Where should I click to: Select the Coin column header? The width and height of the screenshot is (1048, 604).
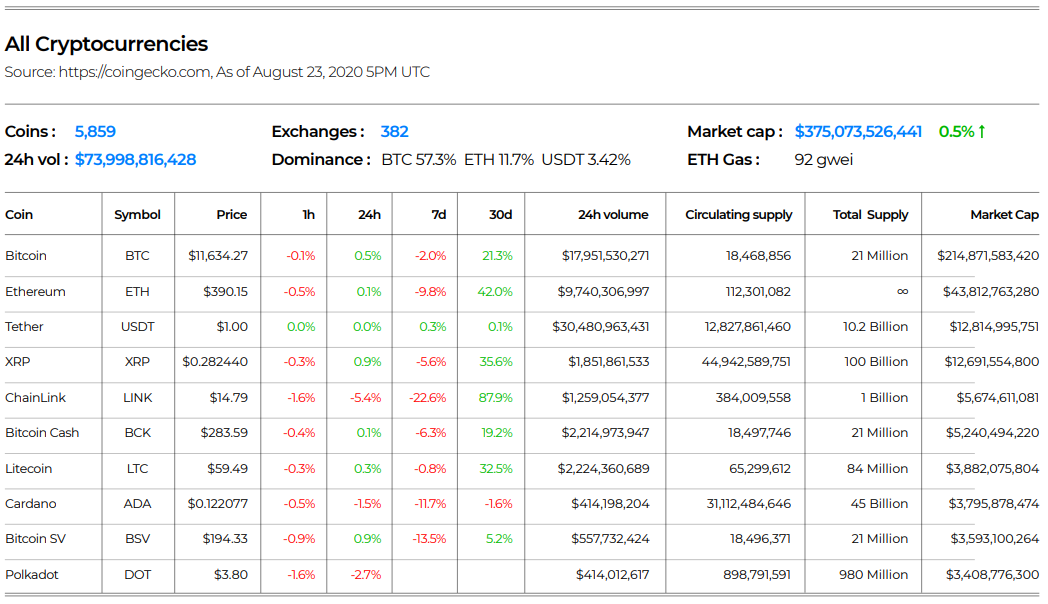point(19,214)
